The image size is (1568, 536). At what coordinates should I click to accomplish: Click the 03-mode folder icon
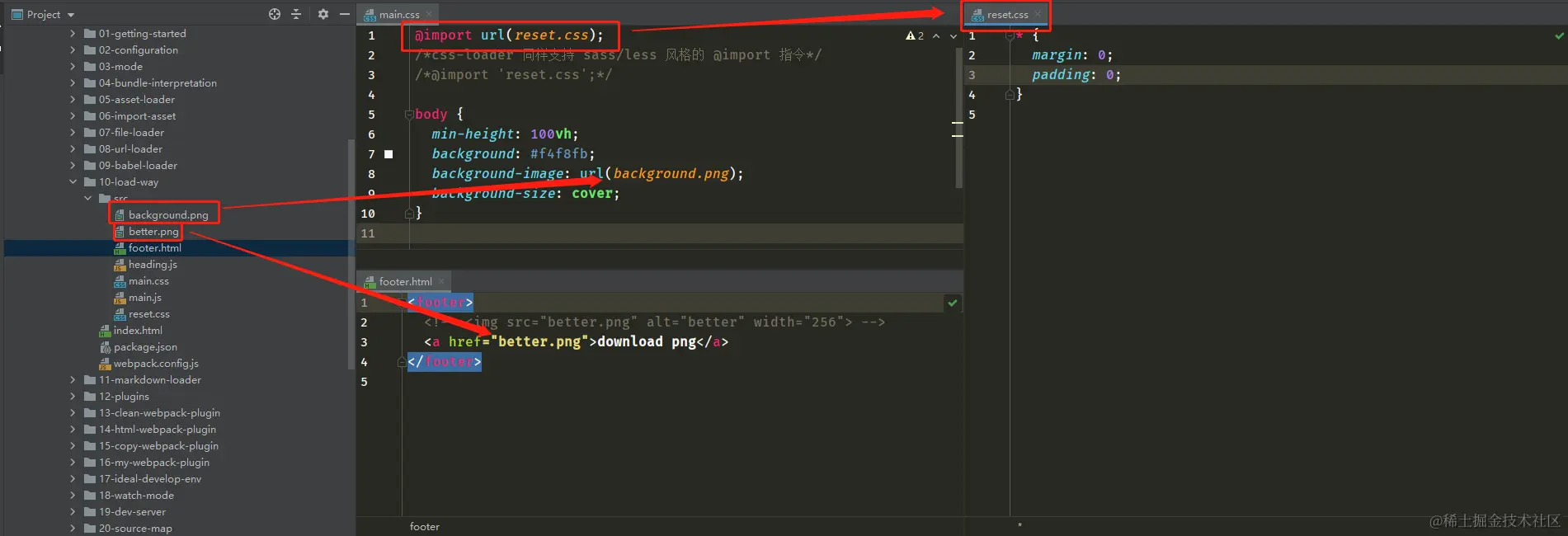[x=90, y=67]
